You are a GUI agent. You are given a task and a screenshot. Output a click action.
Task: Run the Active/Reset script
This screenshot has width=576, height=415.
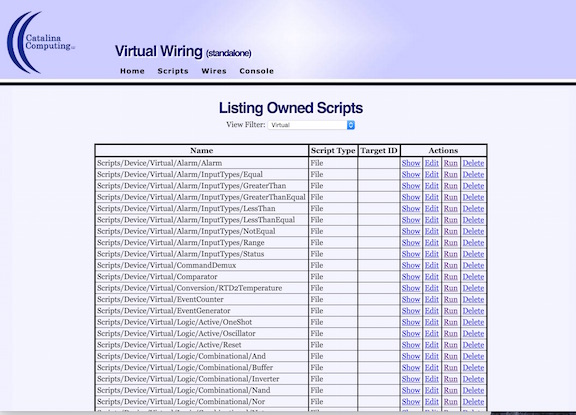[x=450, y=345]
